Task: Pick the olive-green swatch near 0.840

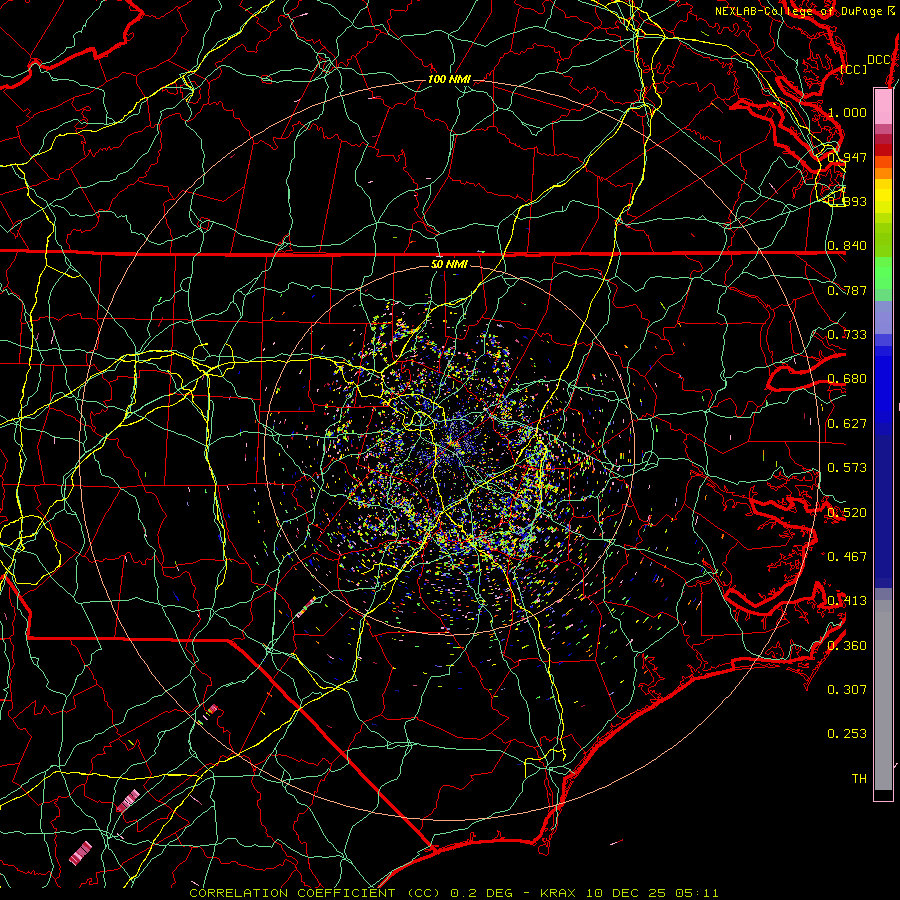Action: (883, 239)
